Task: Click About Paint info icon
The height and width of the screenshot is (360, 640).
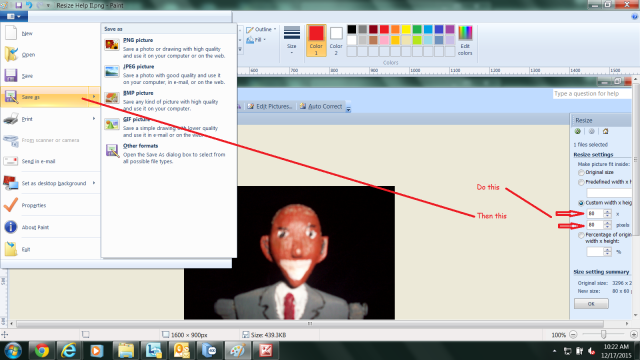Action: [11, 227]
